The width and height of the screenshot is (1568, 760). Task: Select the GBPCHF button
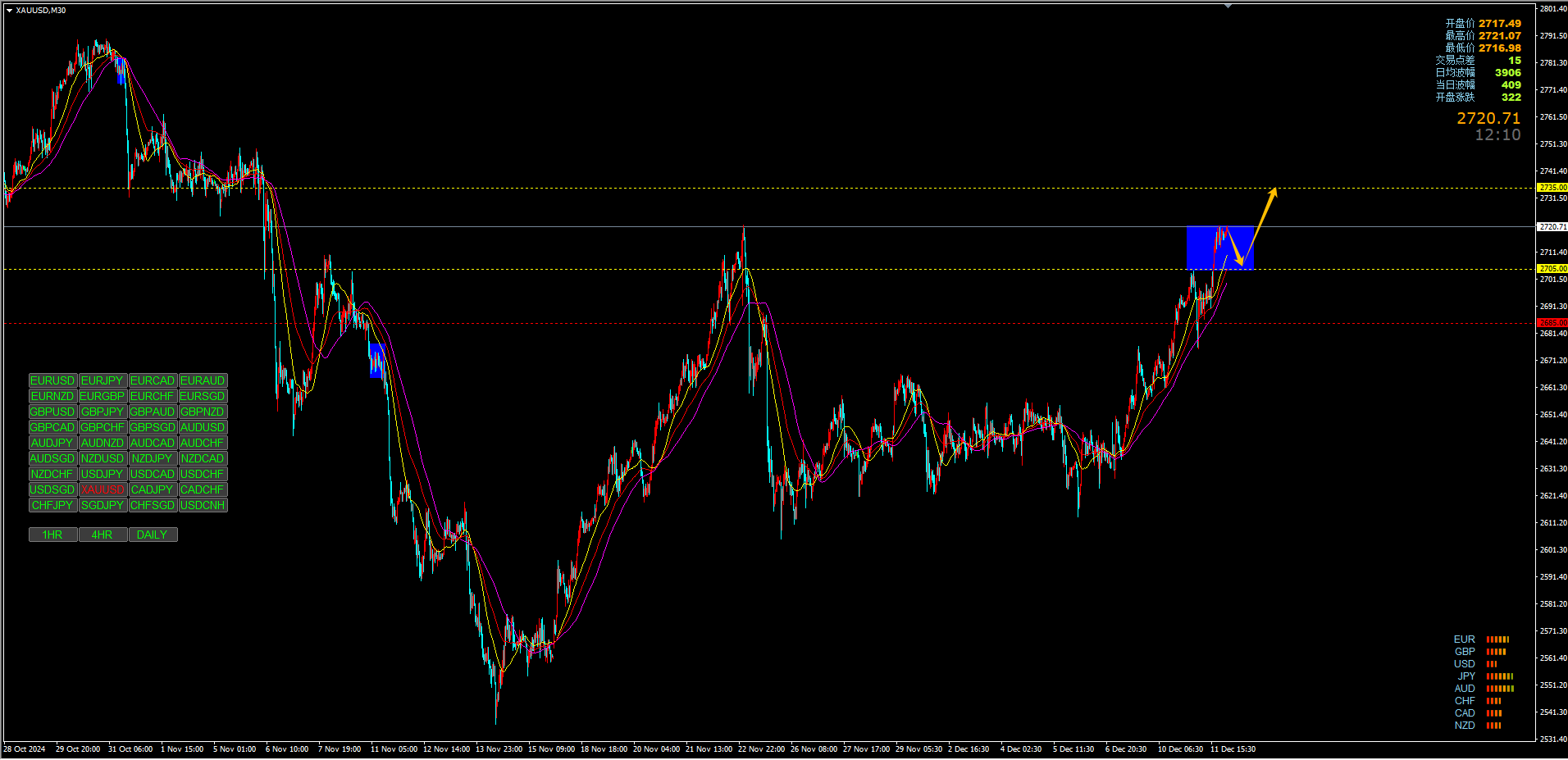pyautogui.click(x=103, y=427)
